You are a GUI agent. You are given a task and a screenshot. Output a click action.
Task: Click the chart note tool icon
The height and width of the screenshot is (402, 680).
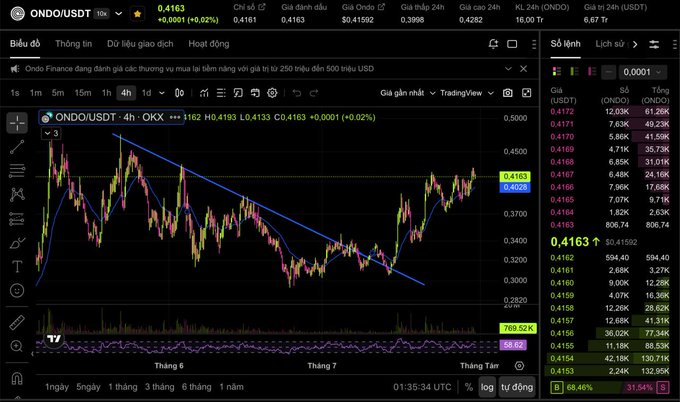(238, 93)
